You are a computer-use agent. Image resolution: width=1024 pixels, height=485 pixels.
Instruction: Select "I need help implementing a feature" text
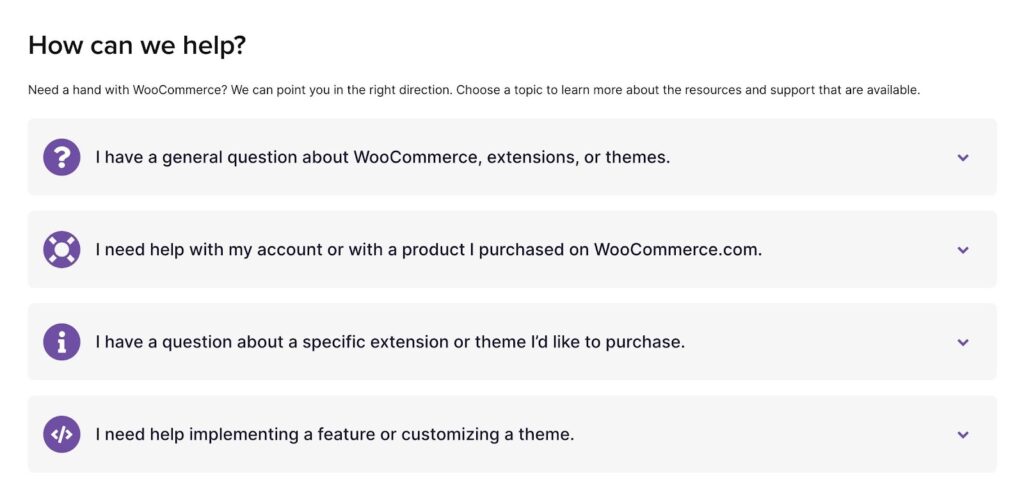coord(334,435)
